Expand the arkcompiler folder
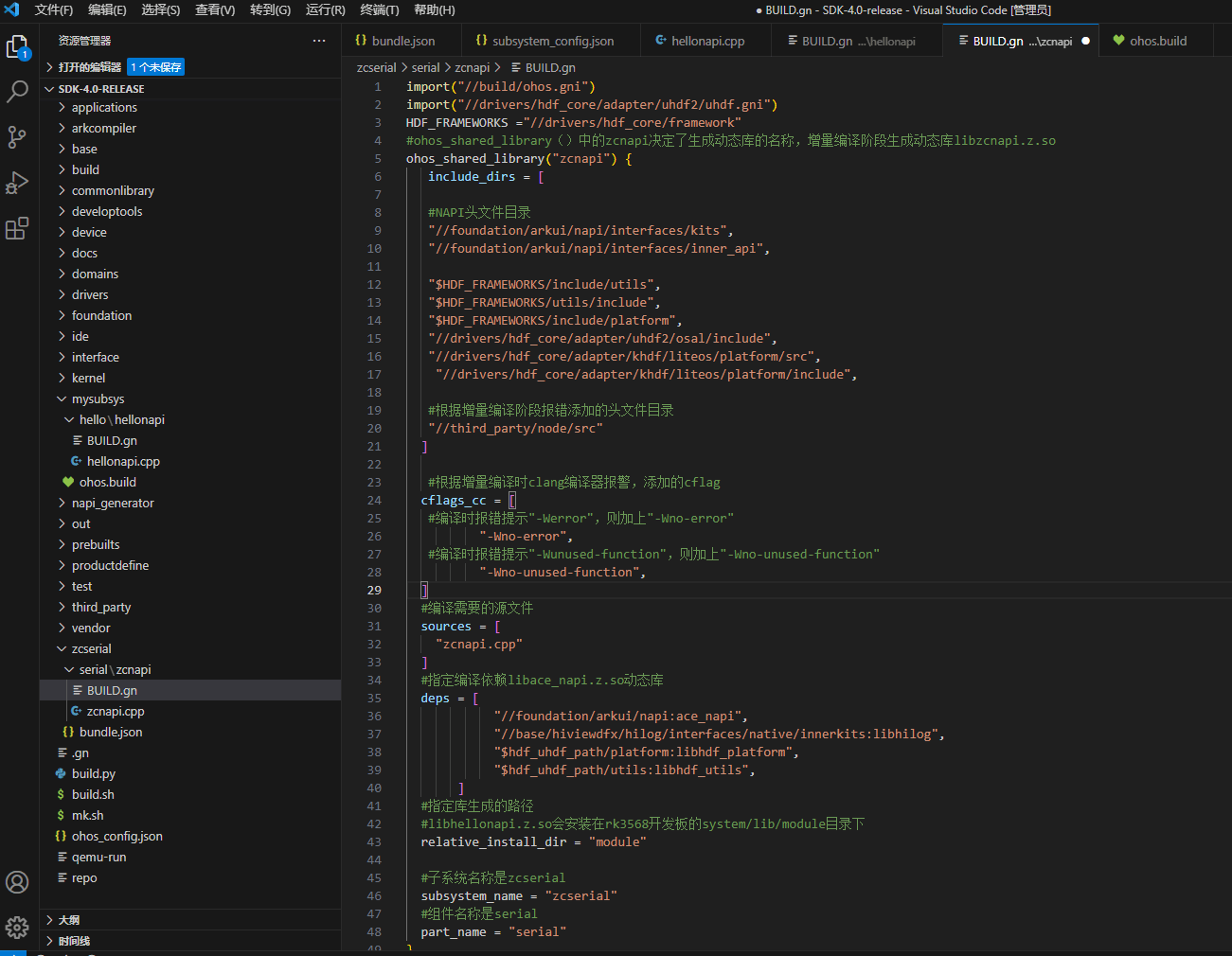 point(189,128)
